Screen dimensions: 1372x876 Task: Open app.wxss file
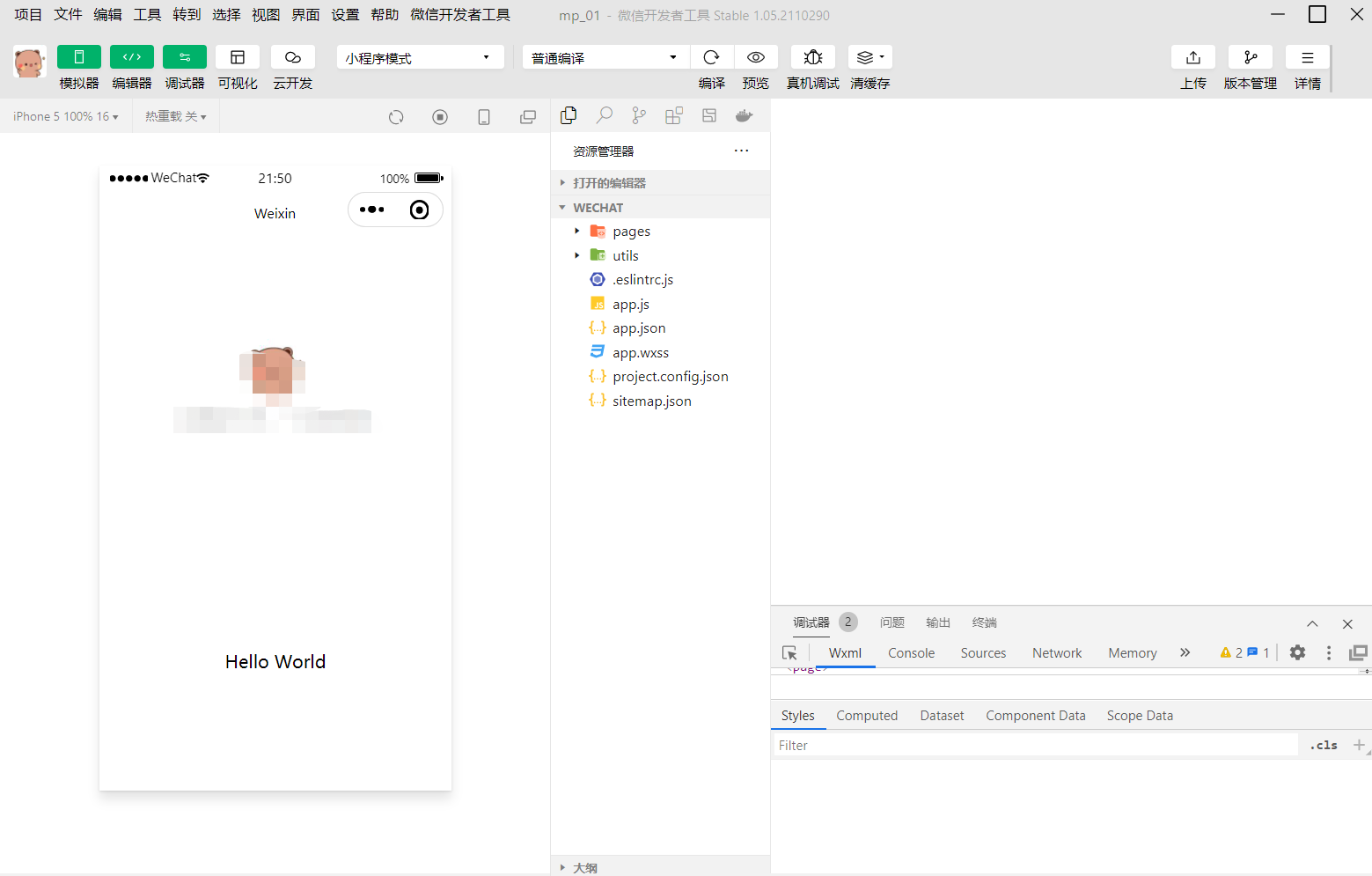660,352
